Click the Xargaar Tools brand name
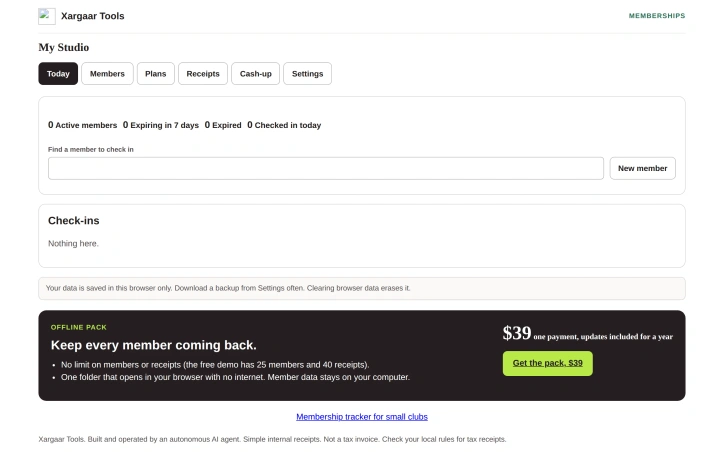Viewport: 724px width, 452px height. tap(92, 16)
